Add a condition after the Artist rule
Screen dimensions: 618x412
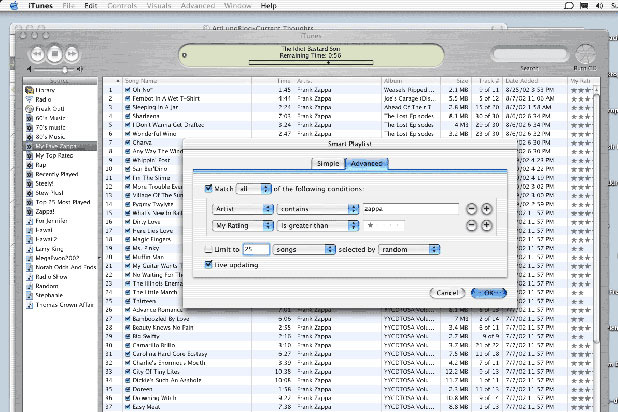click(x=486, y=208)
